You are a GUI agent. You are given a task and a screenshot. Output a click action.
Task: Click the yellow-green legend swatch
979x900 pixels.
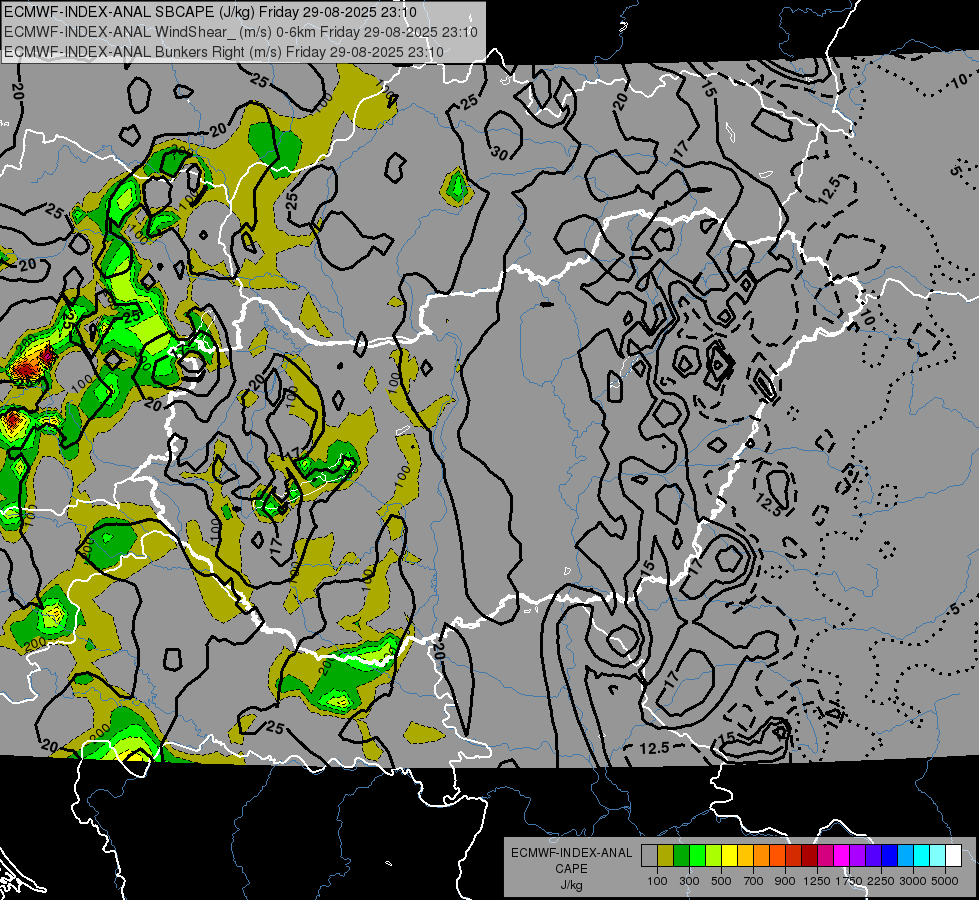pyautogui.click(x=714, y=856)
